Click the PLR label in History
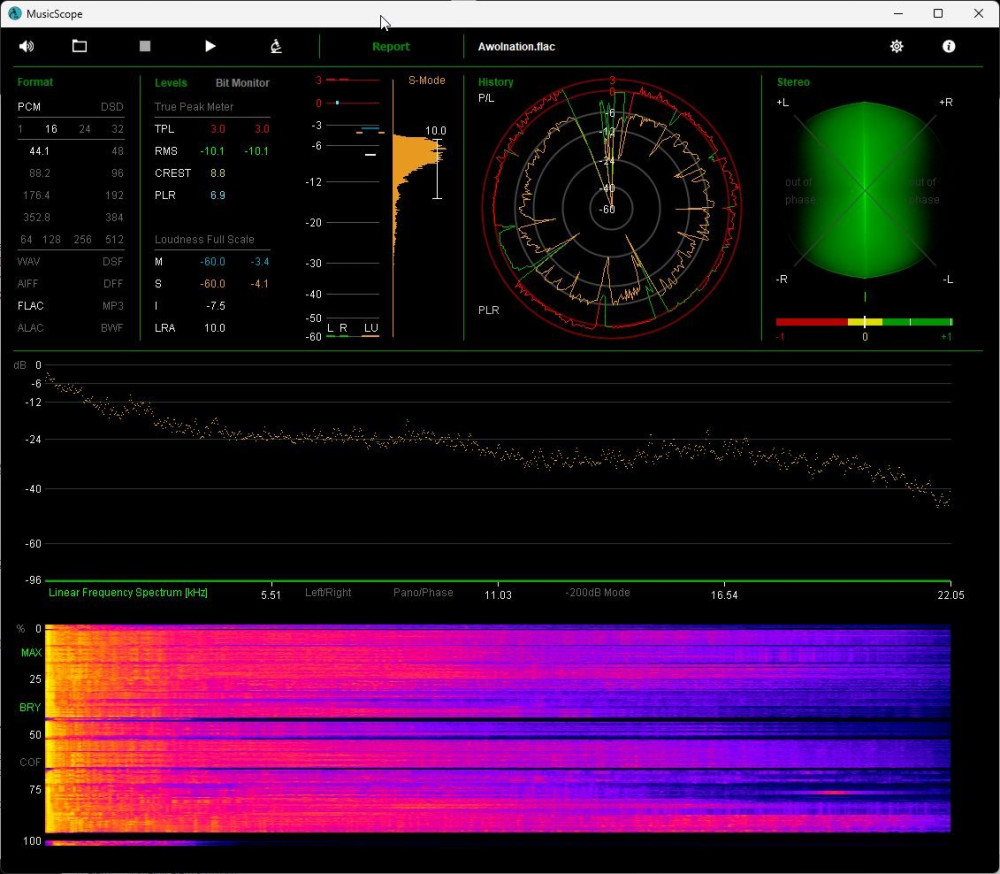 [489, 310]
